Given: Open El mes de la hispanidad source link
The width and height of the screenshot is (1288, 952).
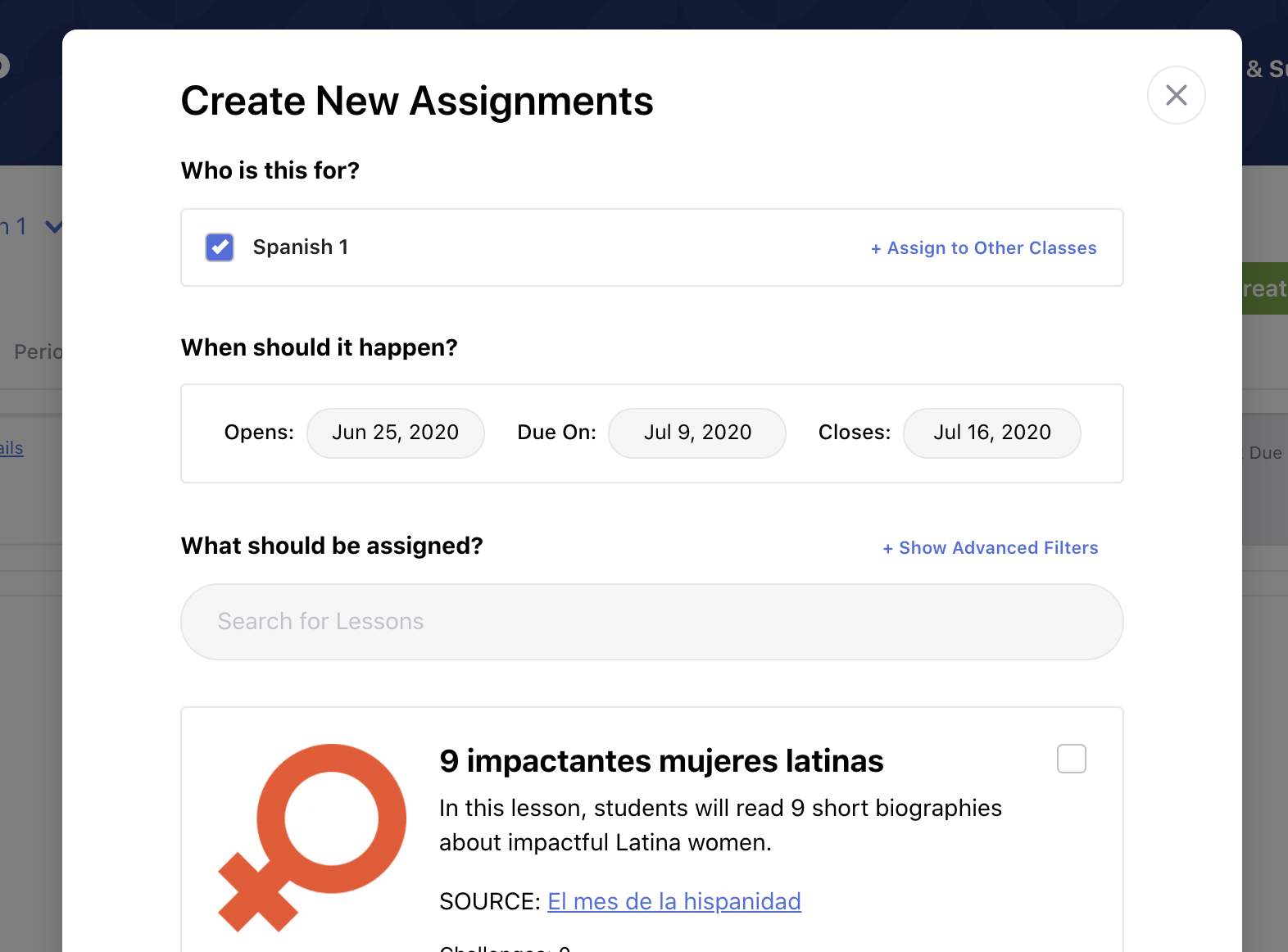Looking at the screenshot, I should coord(674,901).
